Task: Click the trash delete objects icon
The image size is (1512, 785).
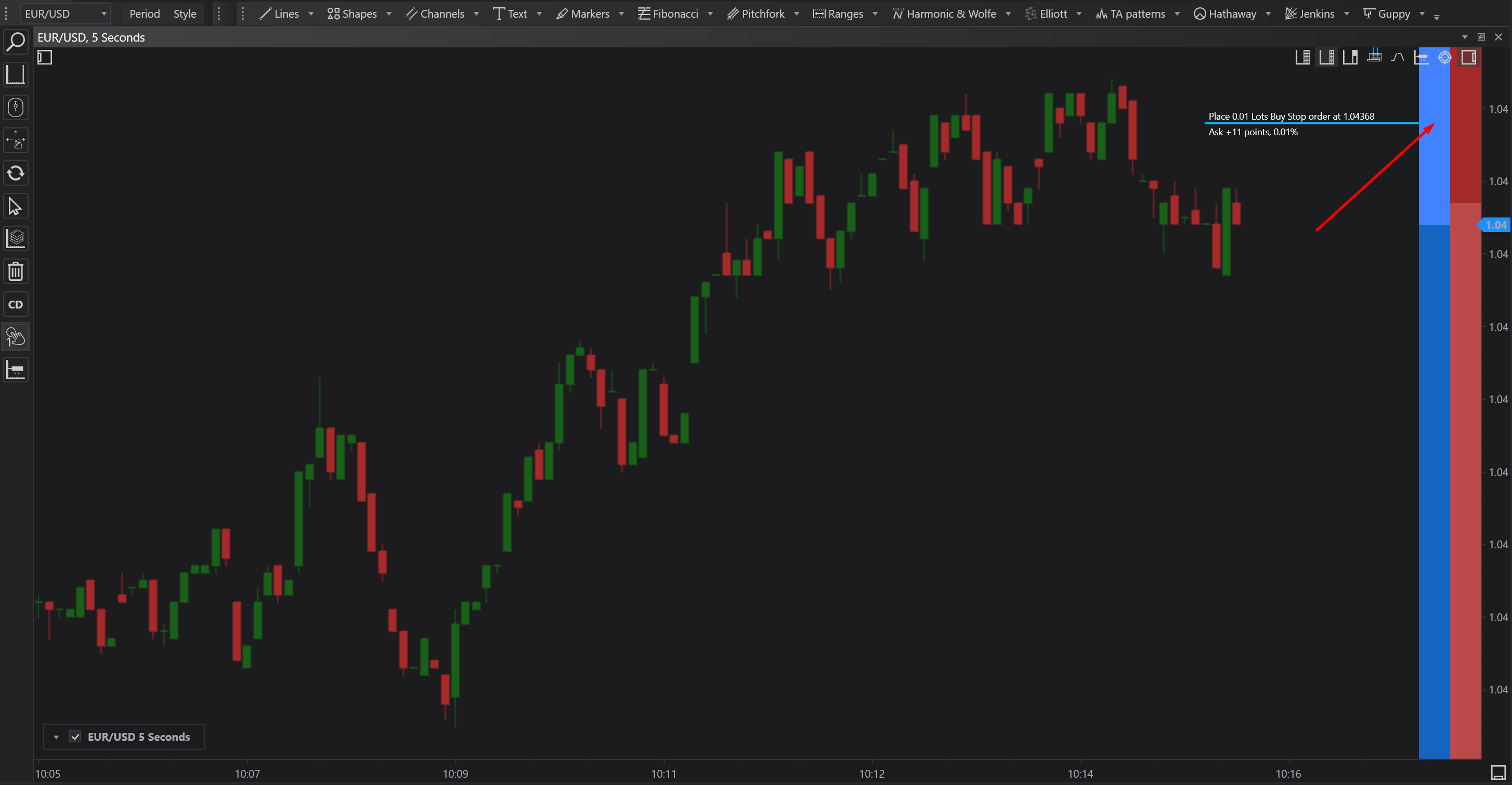Action: (16, 272)
